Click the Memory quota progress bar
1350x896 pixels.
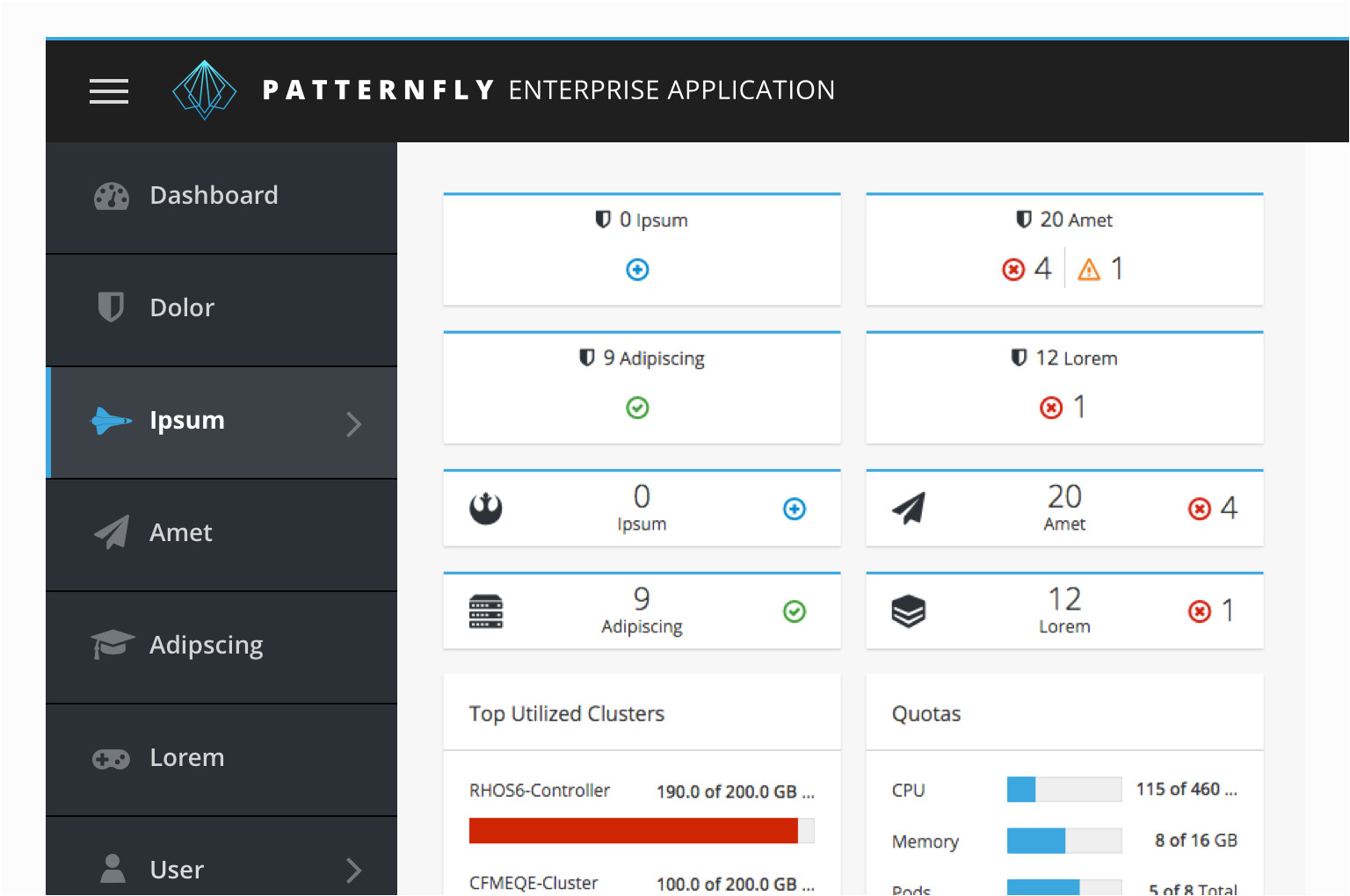[1064, 841]
